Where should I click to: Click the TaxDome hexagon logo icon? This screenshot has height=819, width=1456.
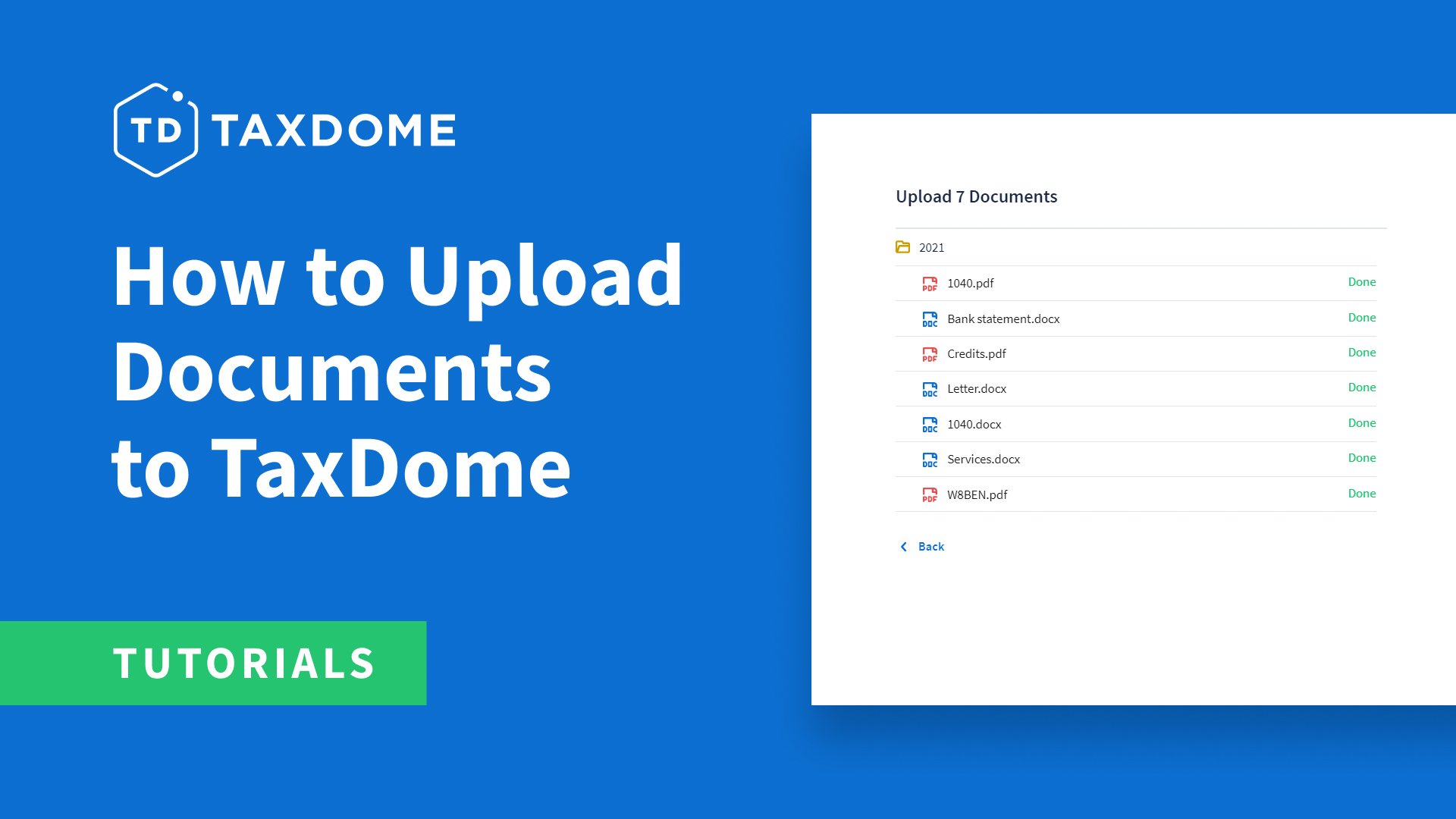coord(156,130)
